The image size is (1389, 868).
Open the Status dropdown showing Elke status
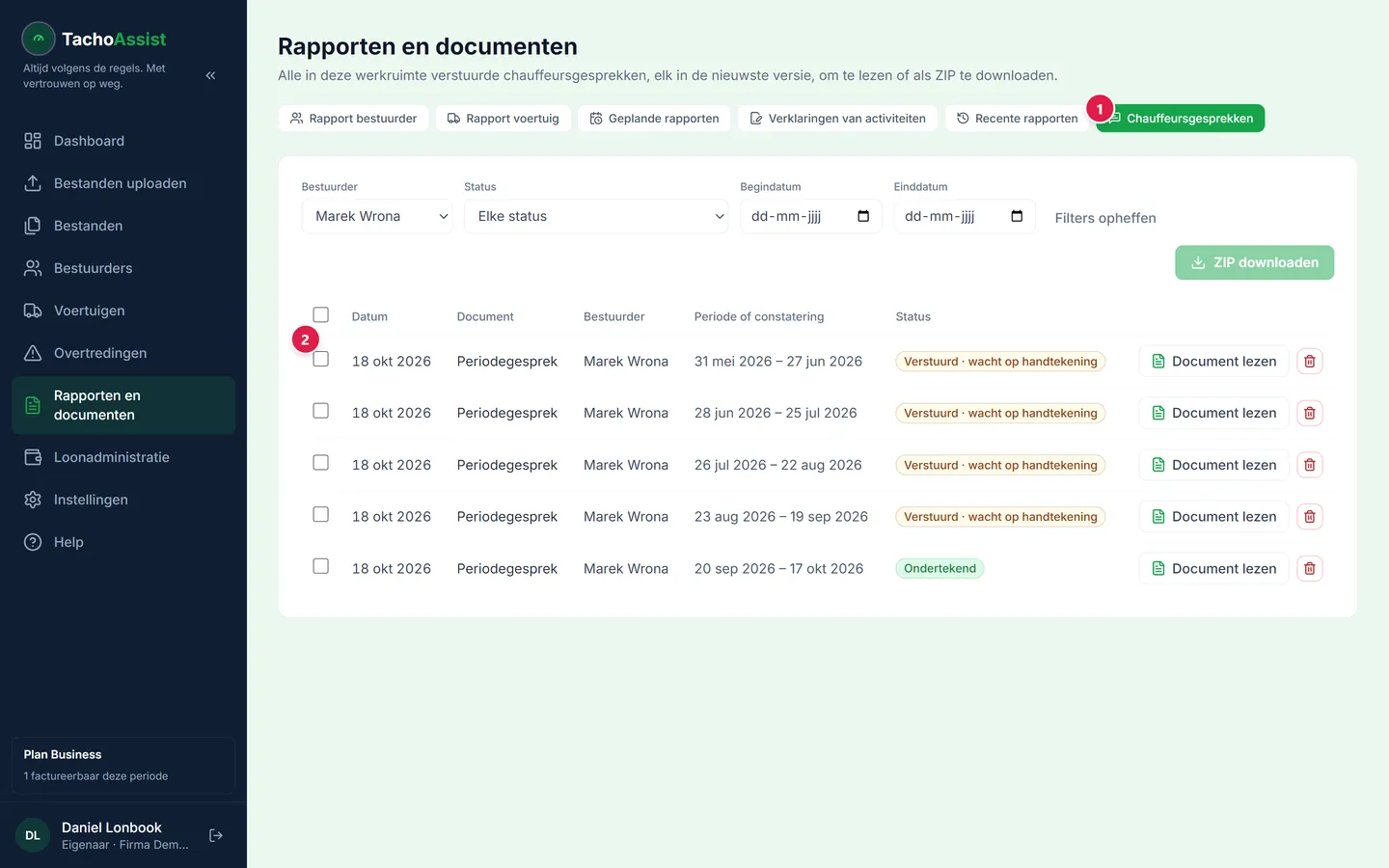pyautogui.click(x=596, y=216)
